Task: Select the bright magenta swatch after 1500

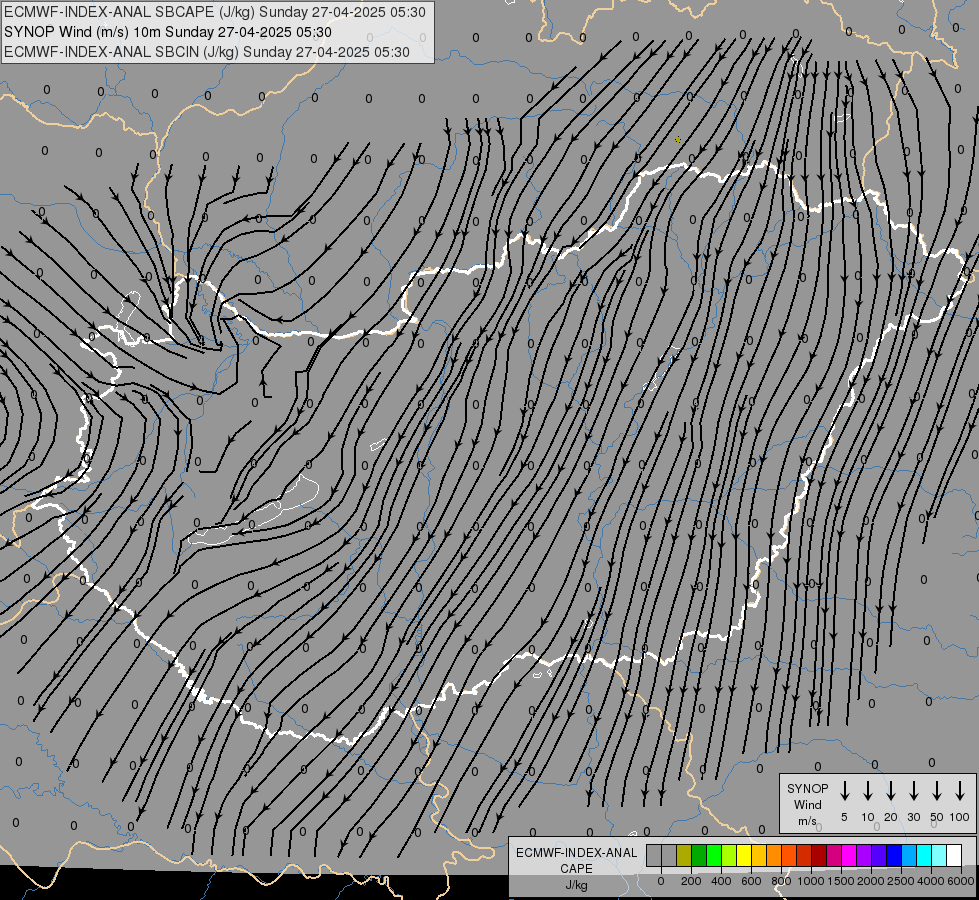Action: coord(849,855)
